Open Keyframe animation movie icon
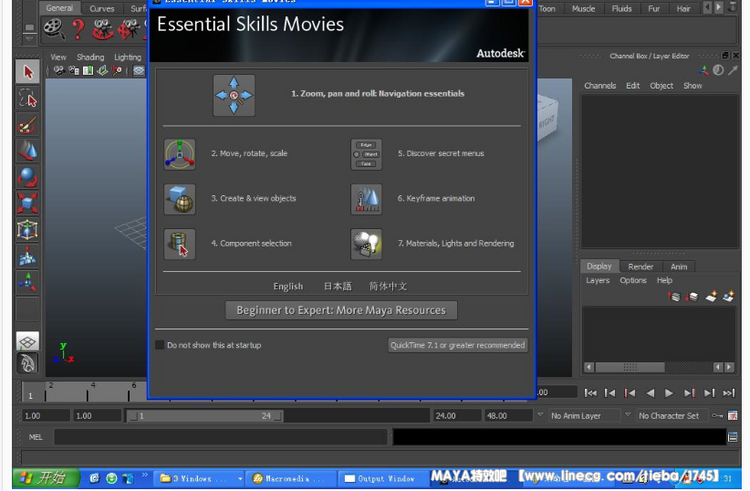Image resolution: width=750 pixels, height=491 pixels. 366,199
